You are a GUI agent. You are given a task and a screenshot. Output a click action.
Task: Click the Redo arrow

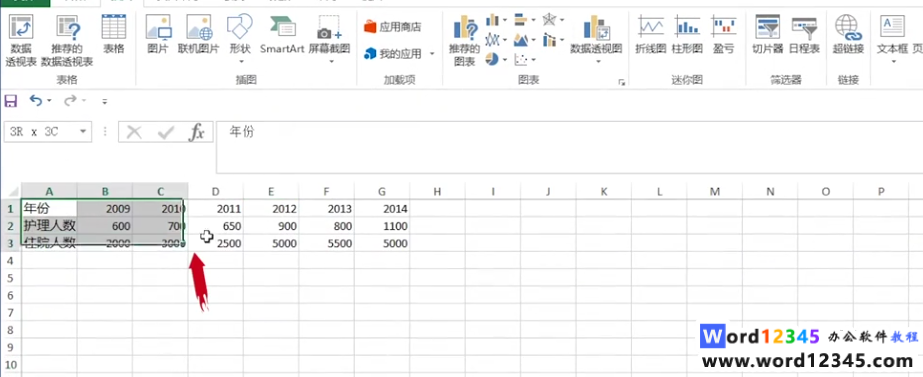pyautogui.click(x=70, y=101)
